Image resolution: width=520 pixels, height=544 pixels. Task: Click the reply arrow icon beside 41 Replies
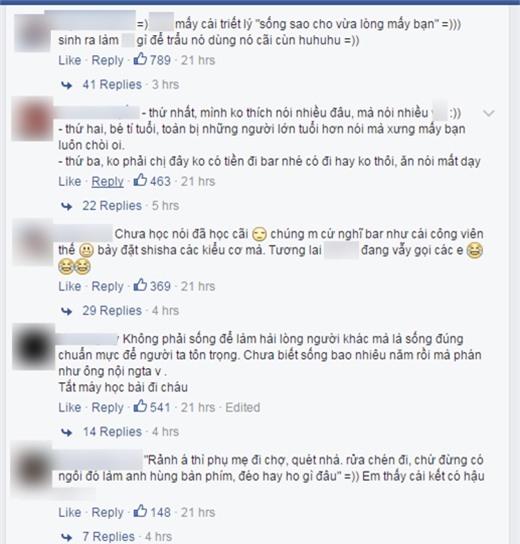click(x=67, y=85)
